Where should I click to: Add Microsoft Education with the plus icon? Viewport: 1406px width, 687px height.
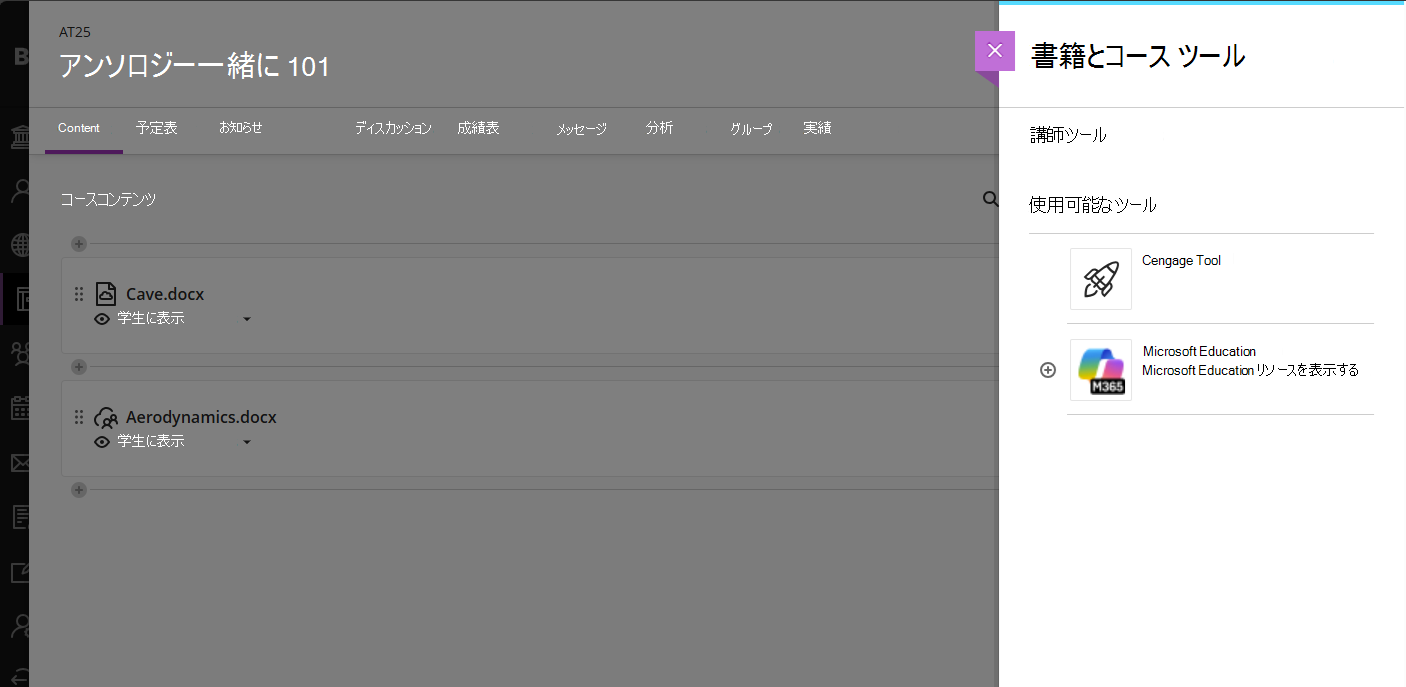[1048, 370]
